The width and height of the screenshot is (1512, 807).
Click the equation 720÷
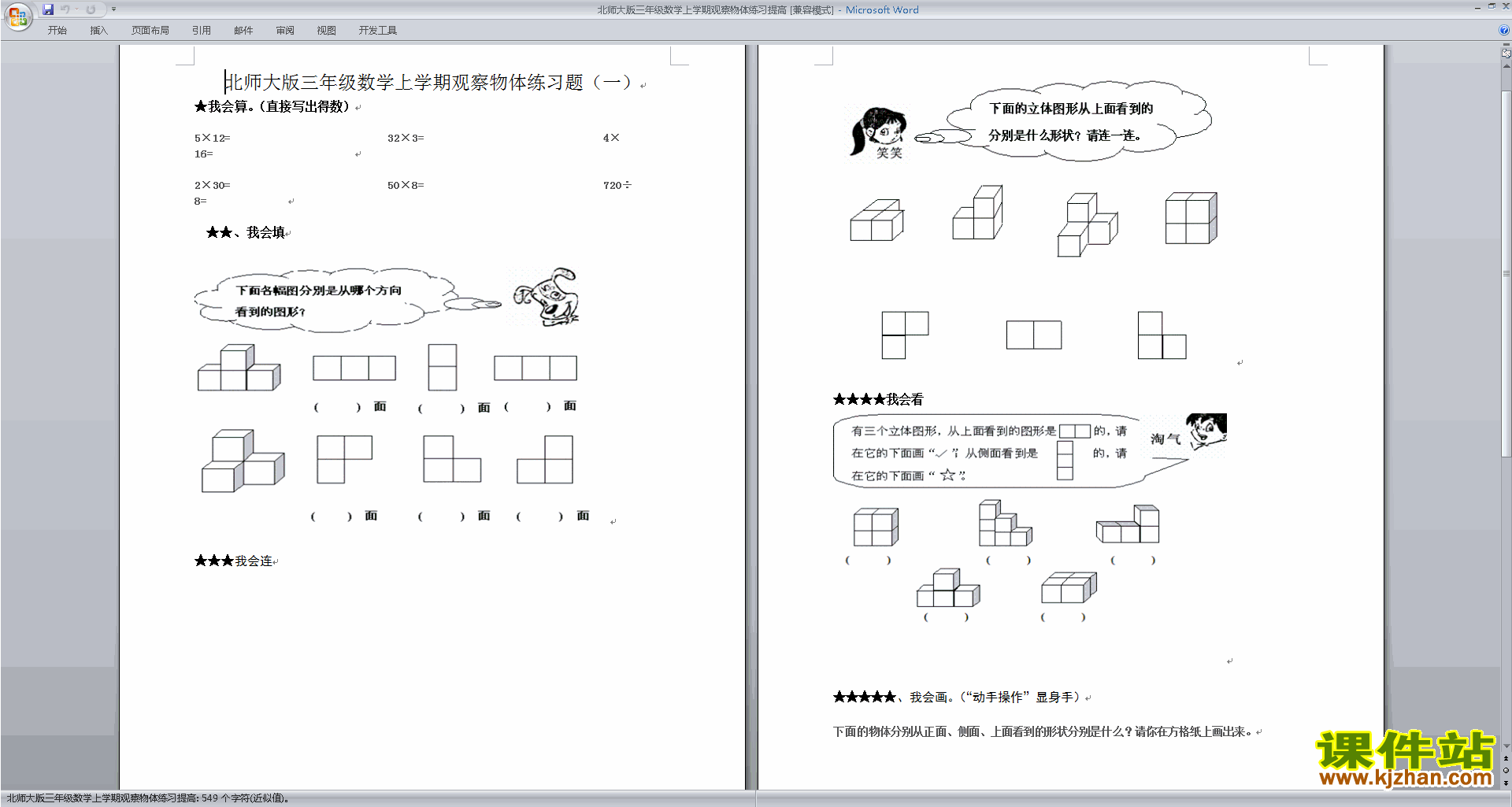[x=617, y=185]
